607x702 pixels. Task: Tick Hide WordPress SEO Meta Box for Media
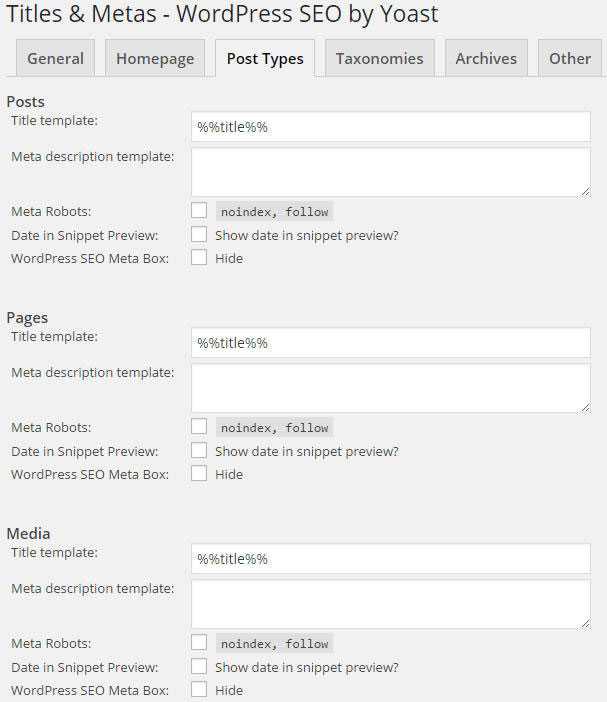[199, 690]
